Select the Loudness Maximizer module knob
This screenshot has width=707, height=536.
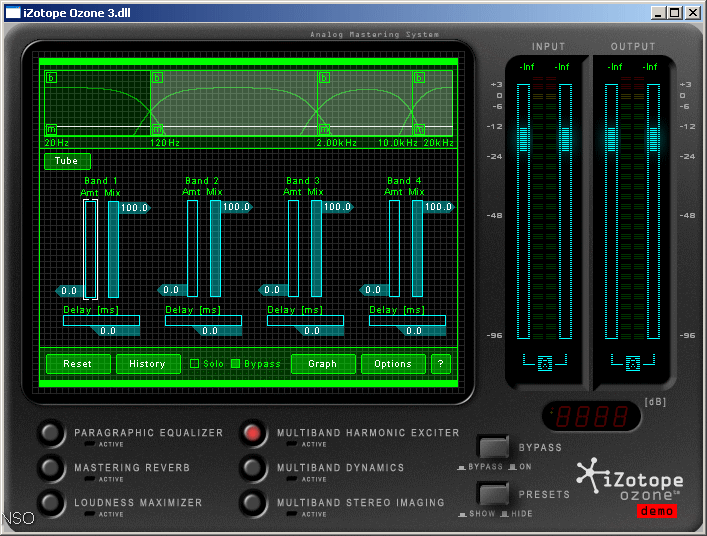50,503
